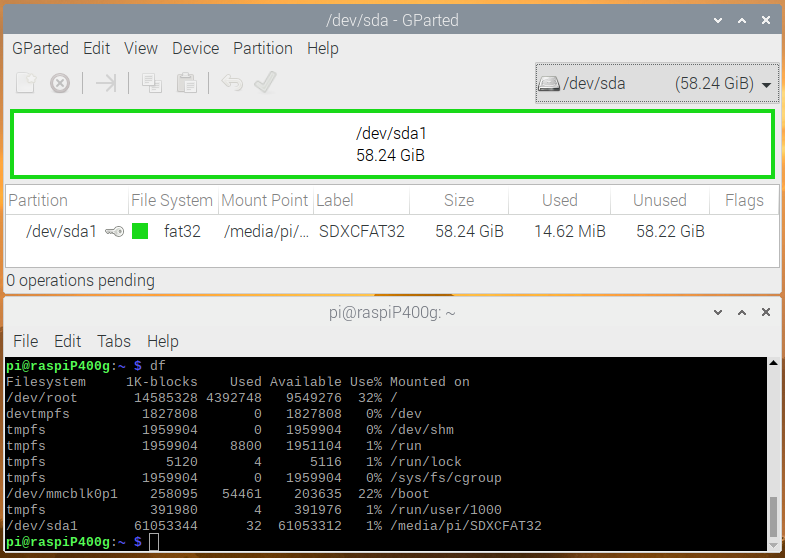Close the pi@raspiP400g terminal window

tap(766, 313)
